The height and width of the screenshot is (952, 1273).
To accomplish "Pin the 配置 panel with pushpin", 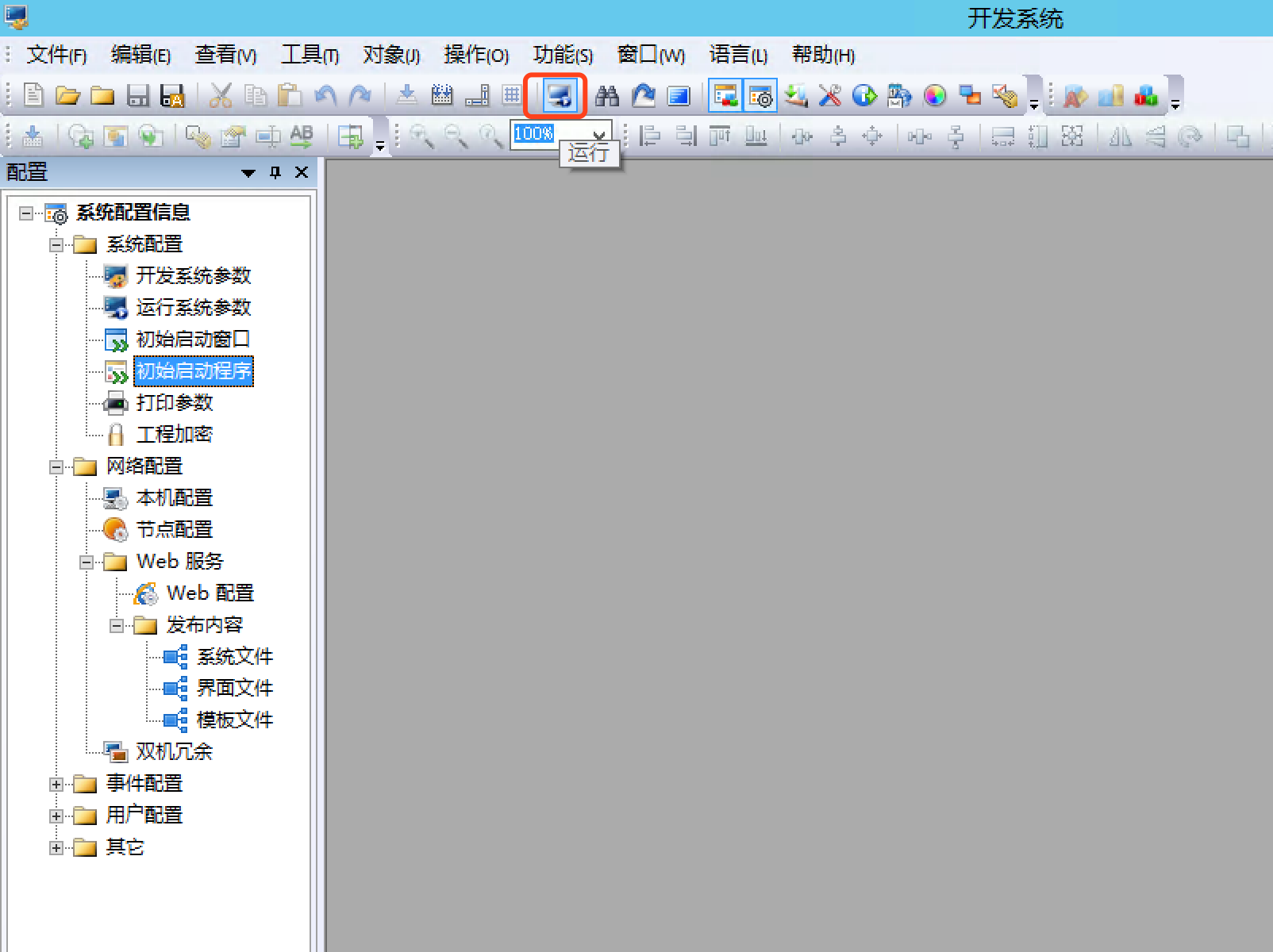I will pyautogui.click(x=275, y=172).
